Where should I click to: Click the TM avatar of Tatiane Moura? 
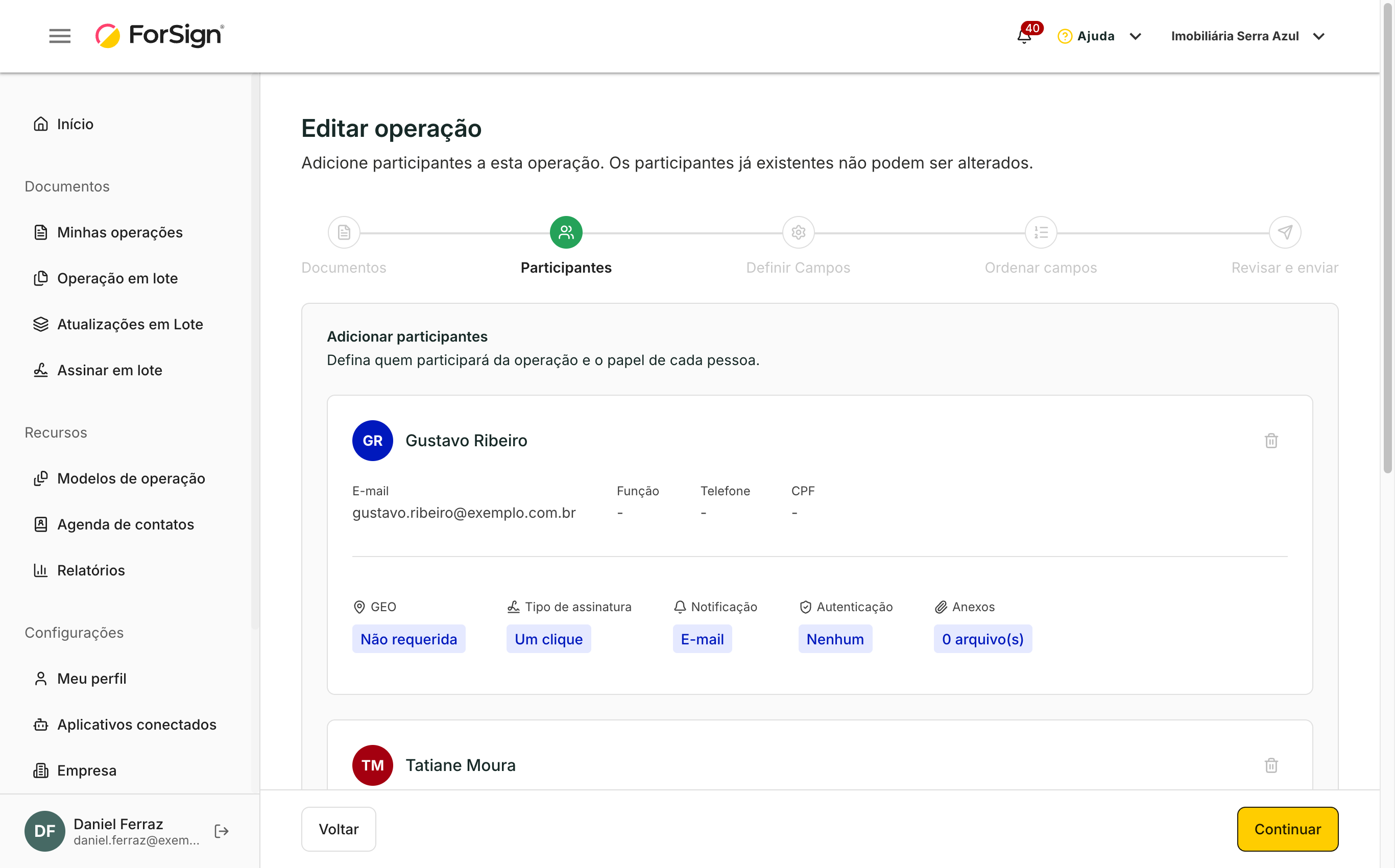(373, 765)
